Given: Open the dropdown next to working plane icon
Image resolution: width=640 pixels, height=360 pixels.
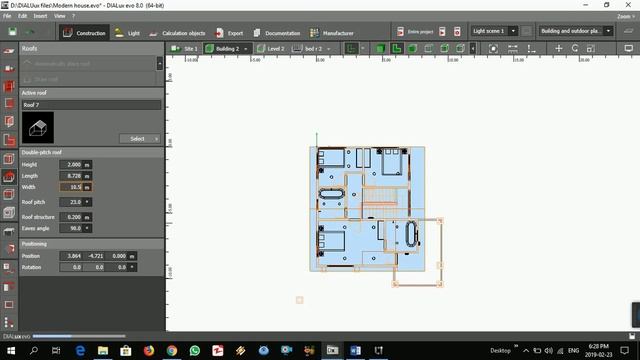Looking at the screenshot, I should coord(362,49).
